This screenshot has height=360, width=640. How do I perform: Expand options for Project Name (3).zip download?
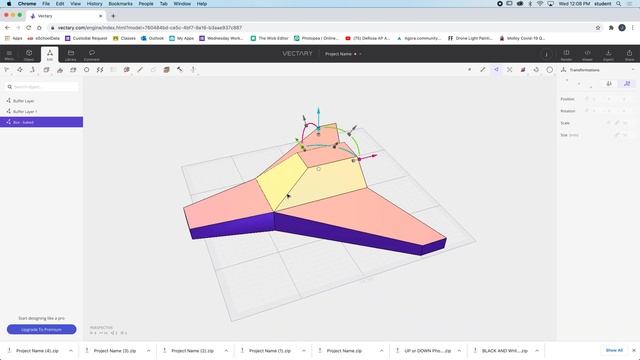click(x=148, y=351)
